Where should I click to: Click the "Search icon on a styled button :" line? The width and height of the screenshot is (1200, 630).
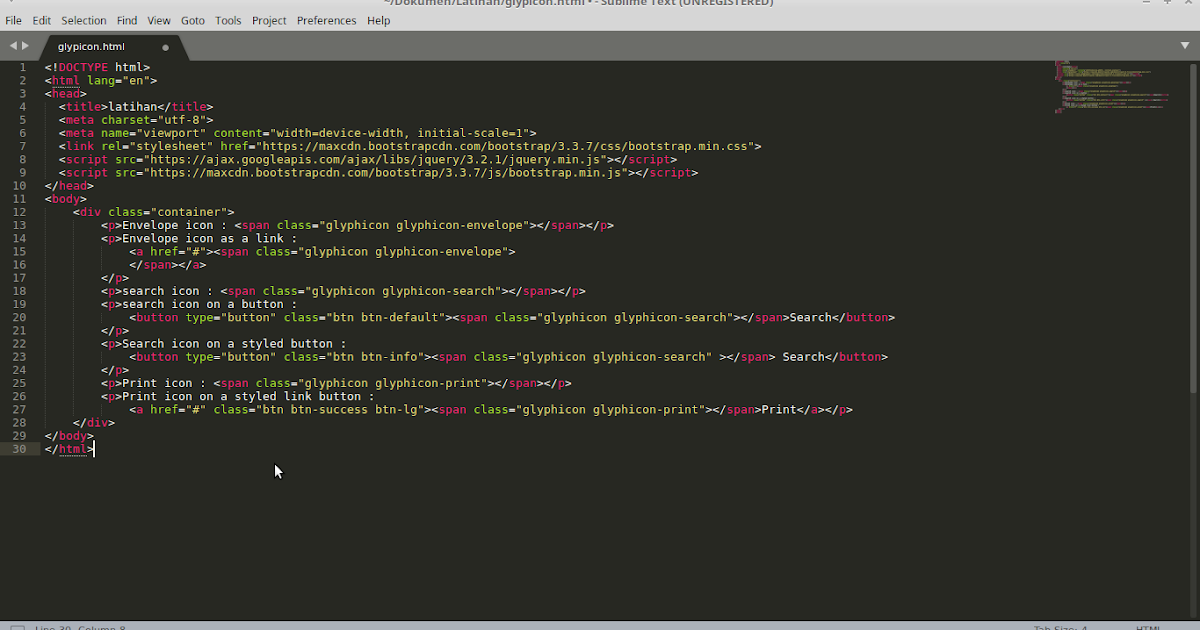point(224,343)
